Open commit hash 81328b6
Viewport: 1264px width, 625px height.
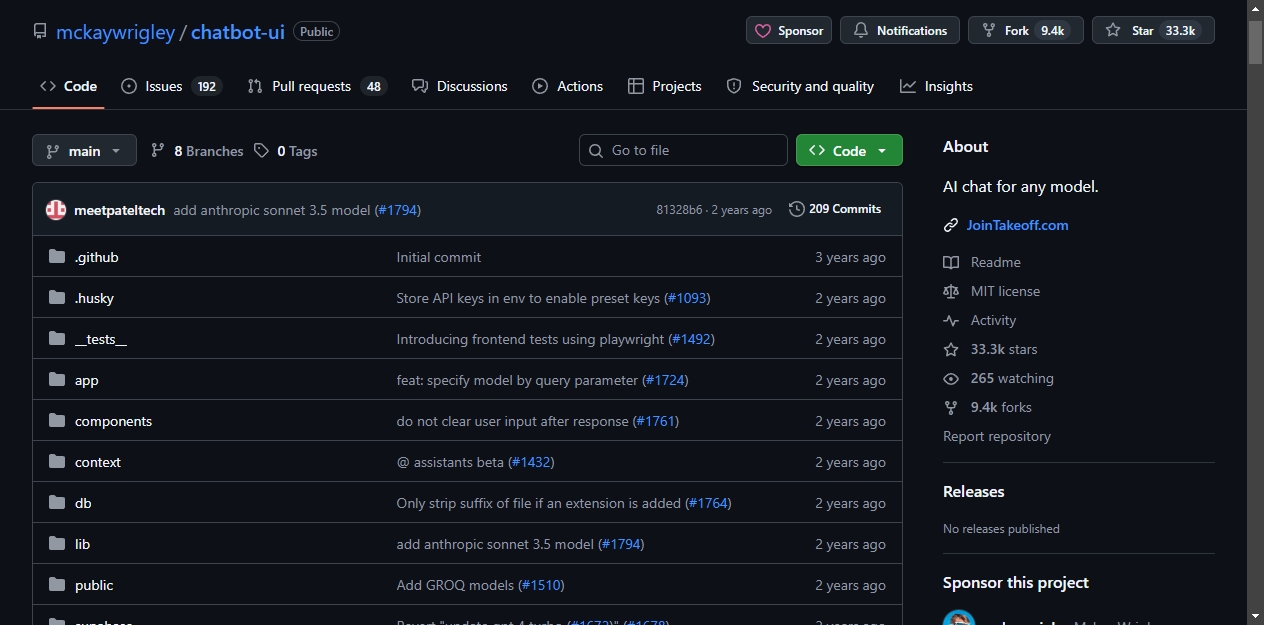679,210
